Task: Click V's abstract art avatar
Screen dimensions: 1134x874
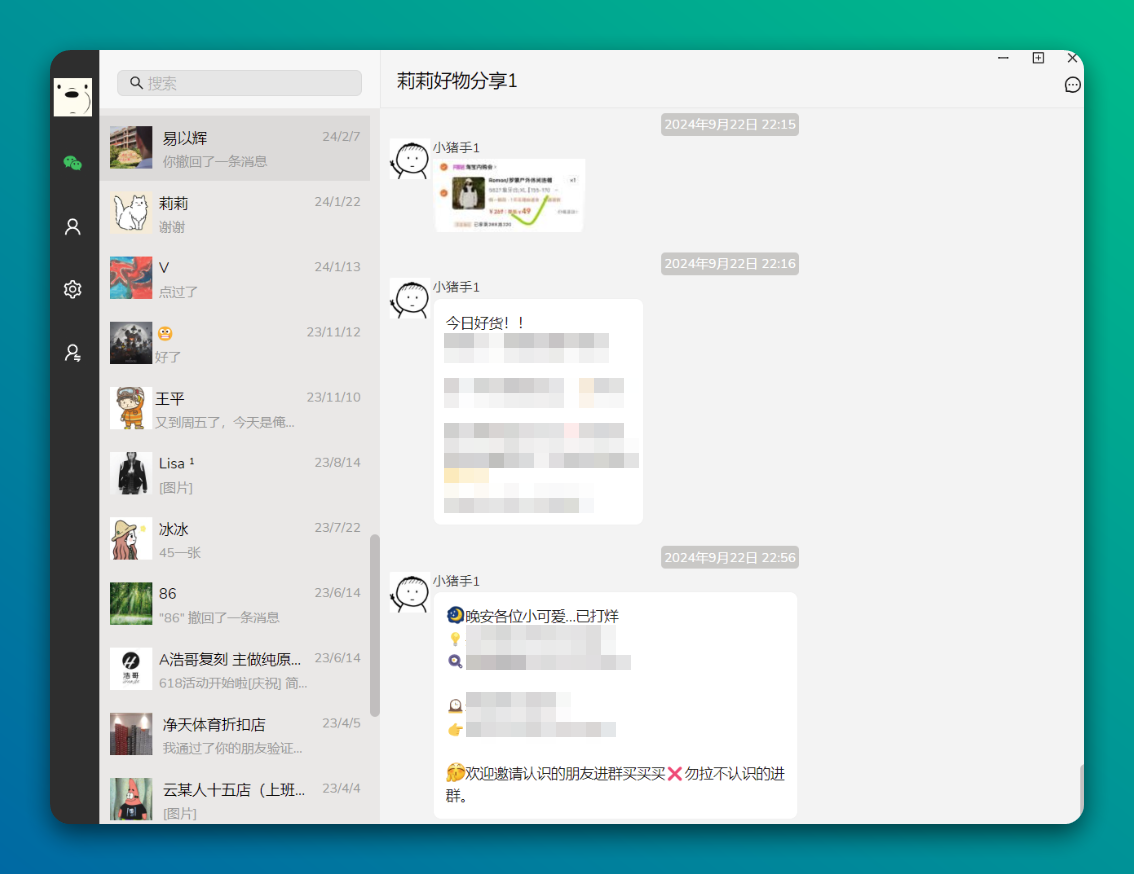Action: 131,278
